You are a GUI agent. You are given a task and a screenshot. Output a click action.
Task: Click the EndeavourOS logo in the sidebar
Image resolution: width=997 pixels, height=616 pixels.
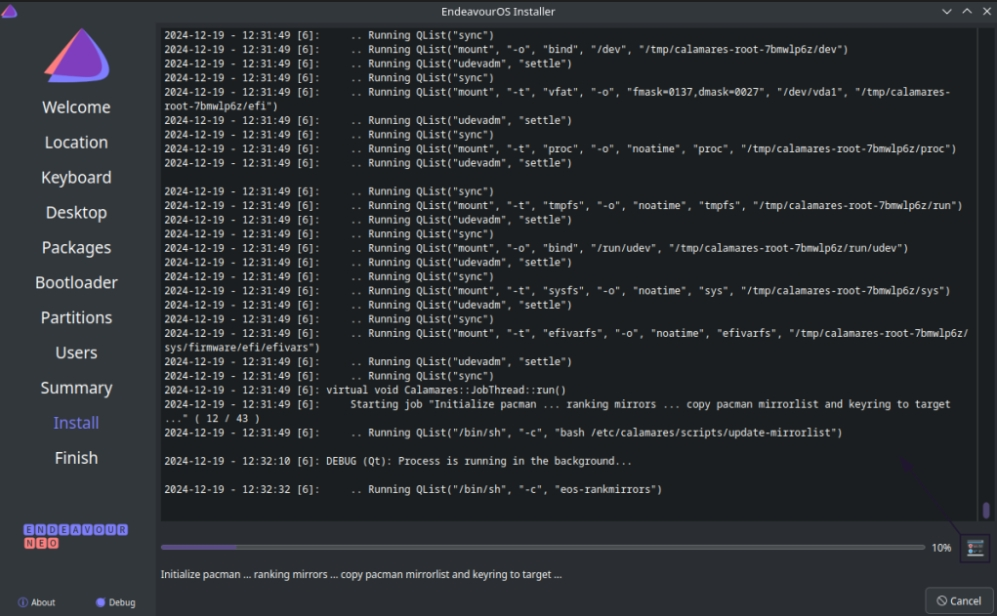(76, 56)
